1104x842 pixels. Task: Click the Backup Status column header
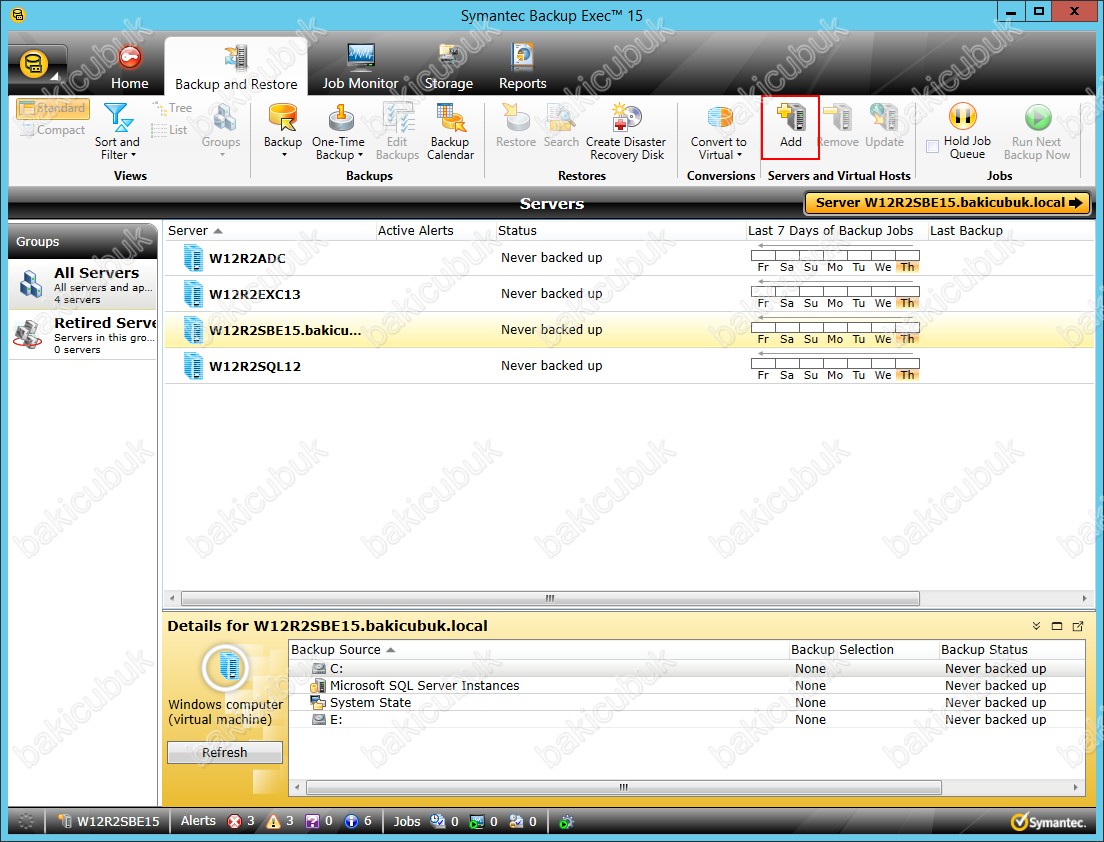coord(1012,650)
